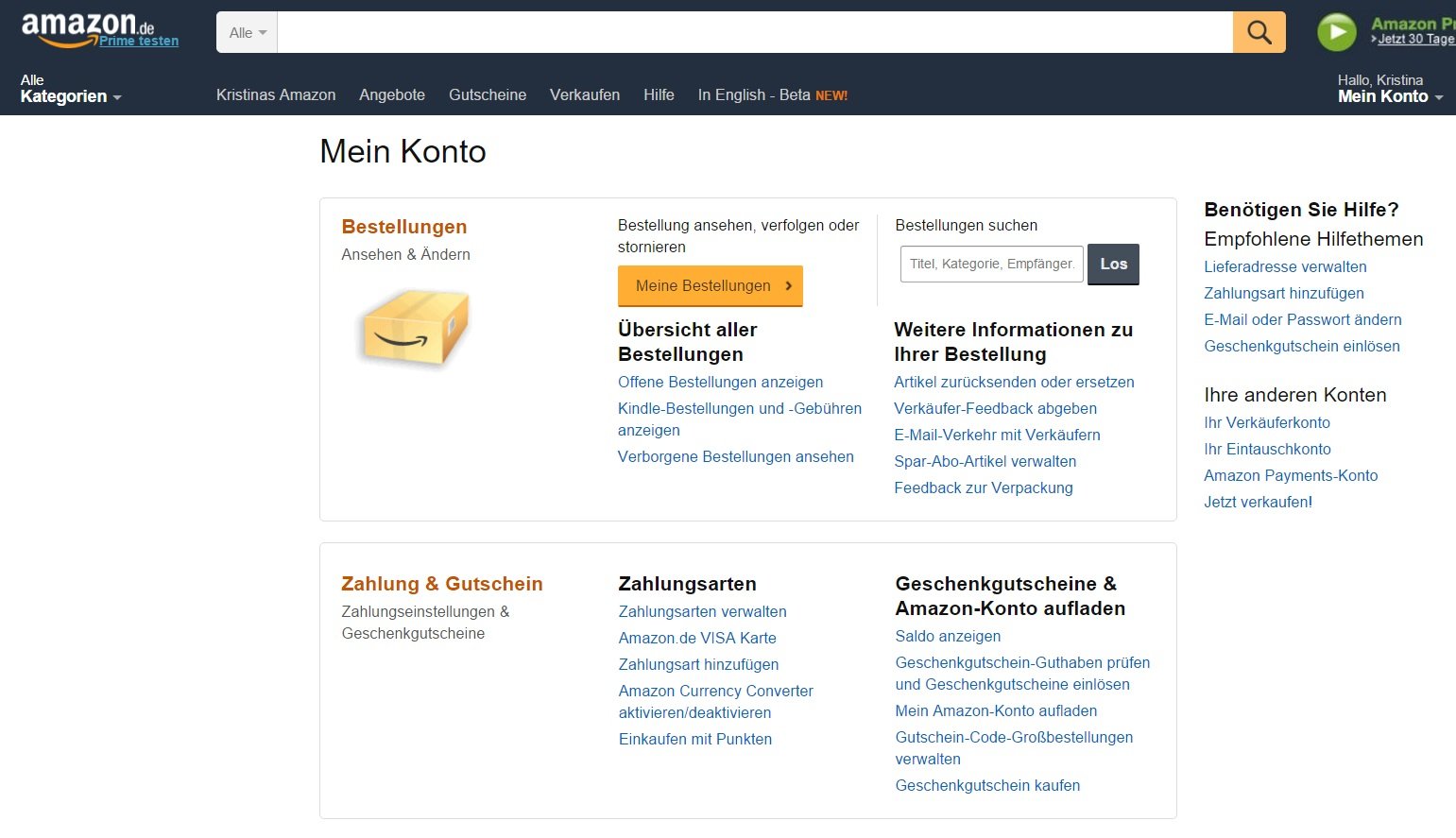Click the Bestellungen heading link
Image resolution: width=1456 pixels, height=838 pixels.
coord(404,227)
